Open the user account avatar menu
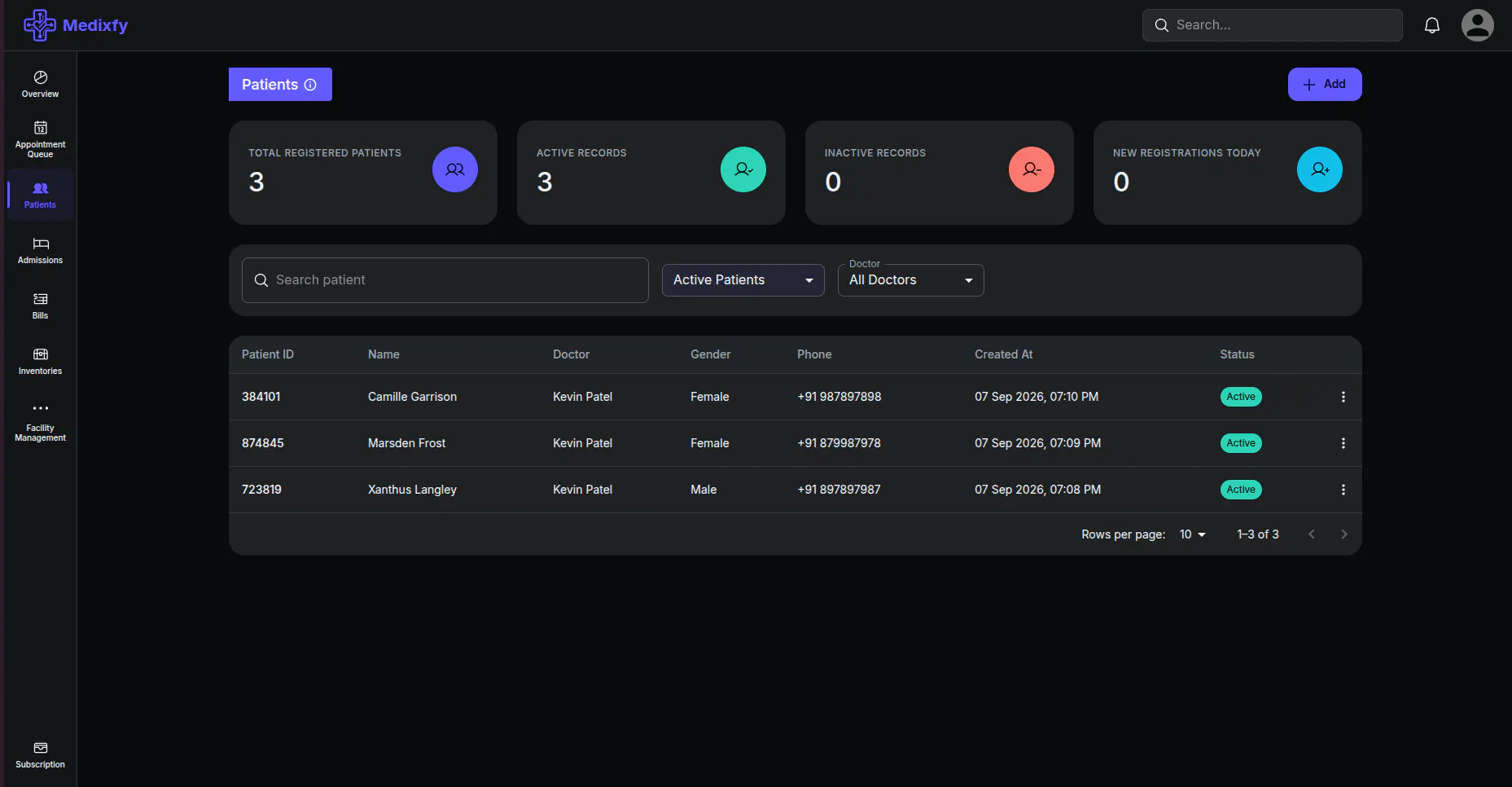The height and width of the screenshot is (787, 1512). tap(1478, 25)
